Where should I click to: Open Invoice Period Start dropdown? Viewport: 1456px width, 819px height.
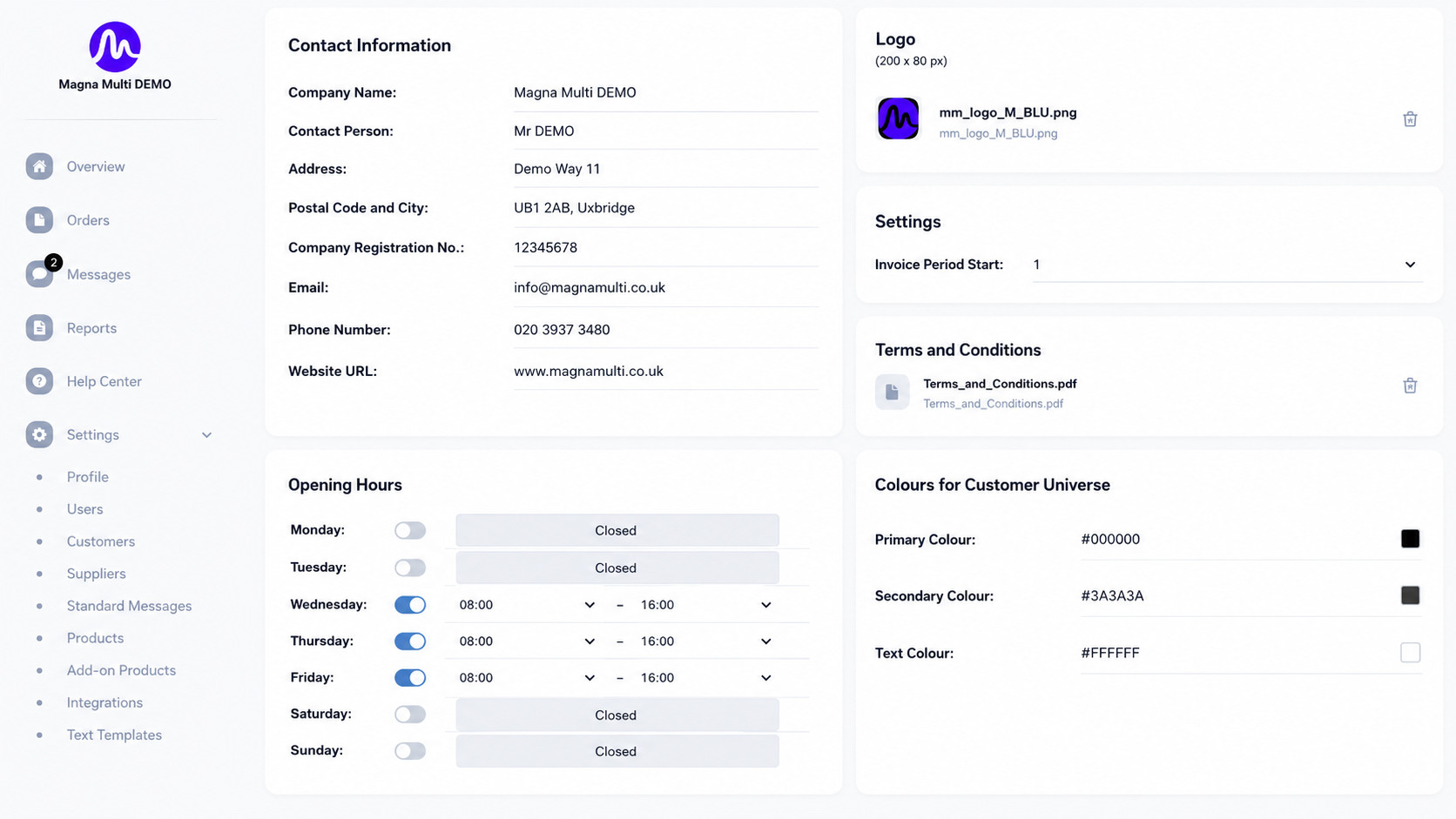click(1227, 265)
